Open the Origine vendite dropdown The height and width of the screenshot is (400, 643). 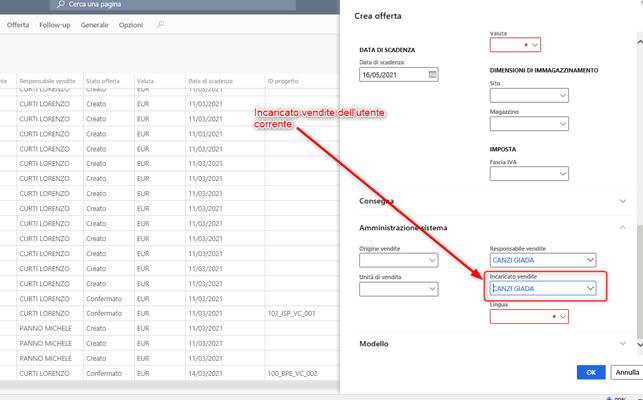tap(432, 260)
